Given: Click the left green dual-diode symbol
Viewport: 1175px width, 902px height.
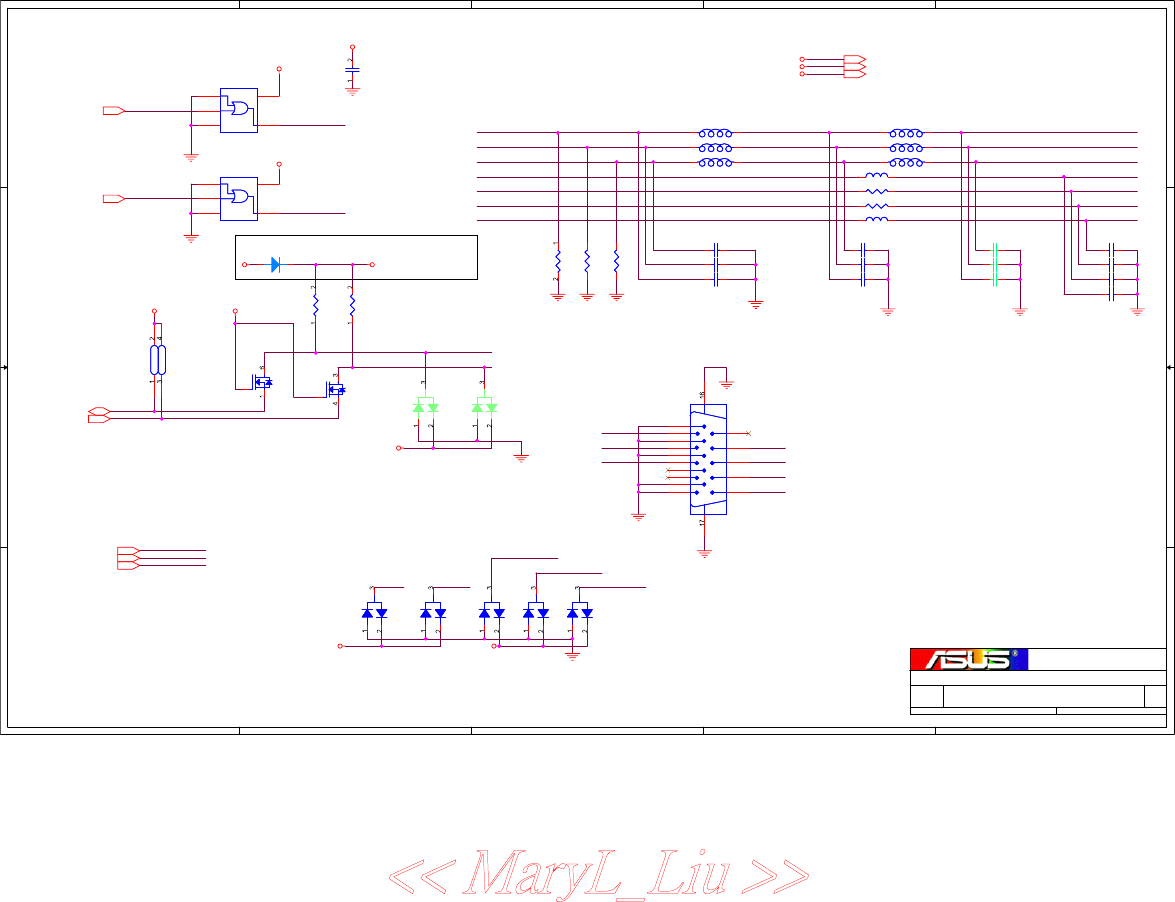Looking at the screenshot, I should click(x=426, y=405).
